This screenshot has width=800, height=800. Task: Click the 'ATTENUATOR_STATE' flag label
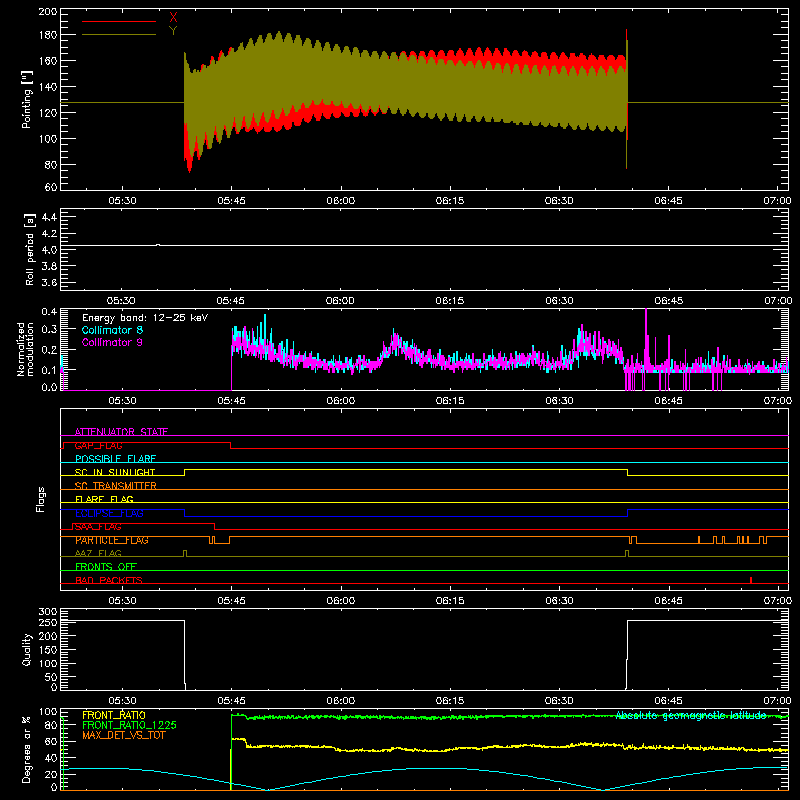click(x=121, y=432)
